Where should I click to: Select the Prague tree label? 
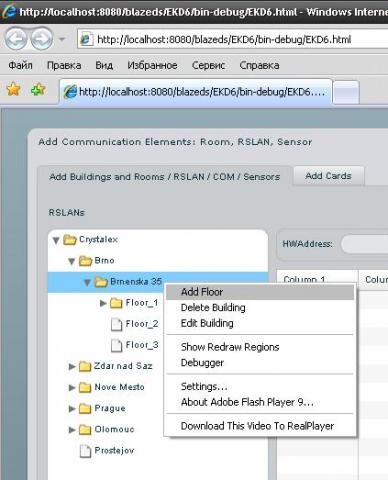(110, 408)
